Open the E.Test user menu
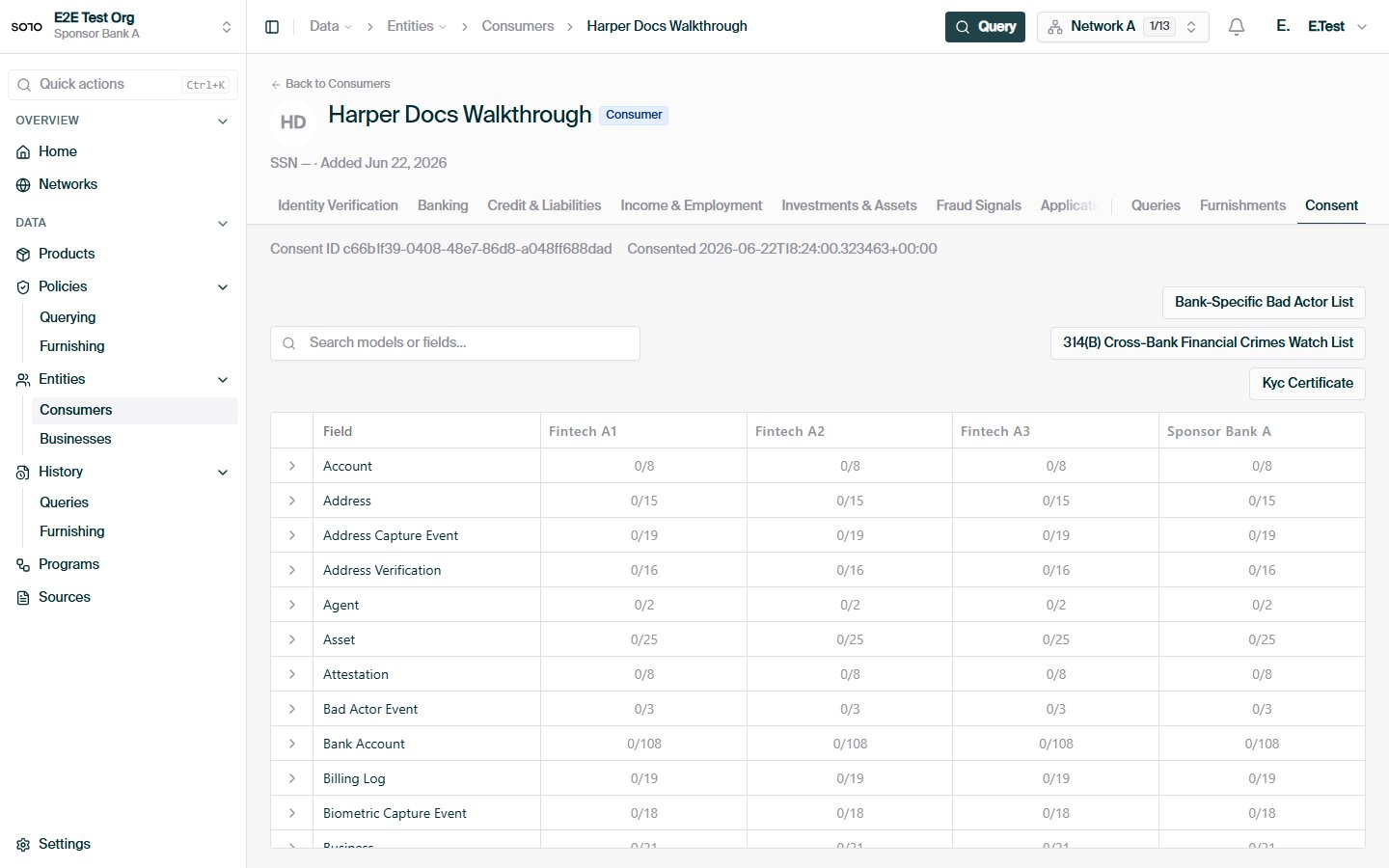1389x868 pixels. click(1321, 27)
